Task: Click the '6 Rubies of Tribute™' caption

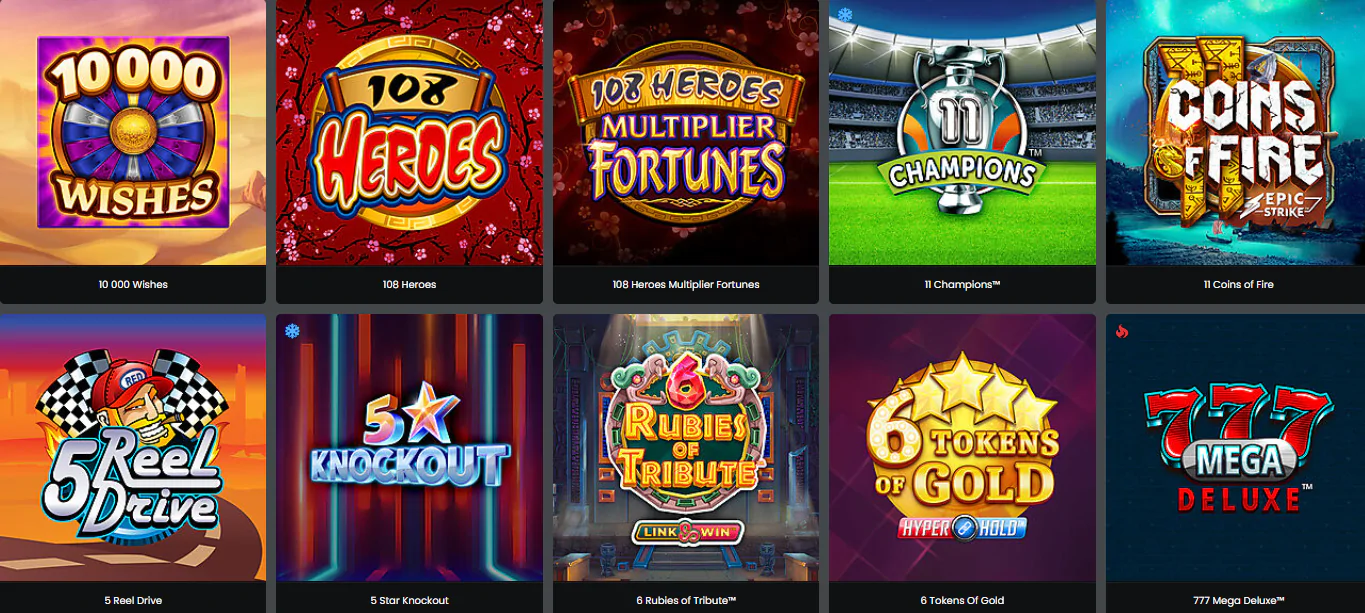Action: click(686, 600)
